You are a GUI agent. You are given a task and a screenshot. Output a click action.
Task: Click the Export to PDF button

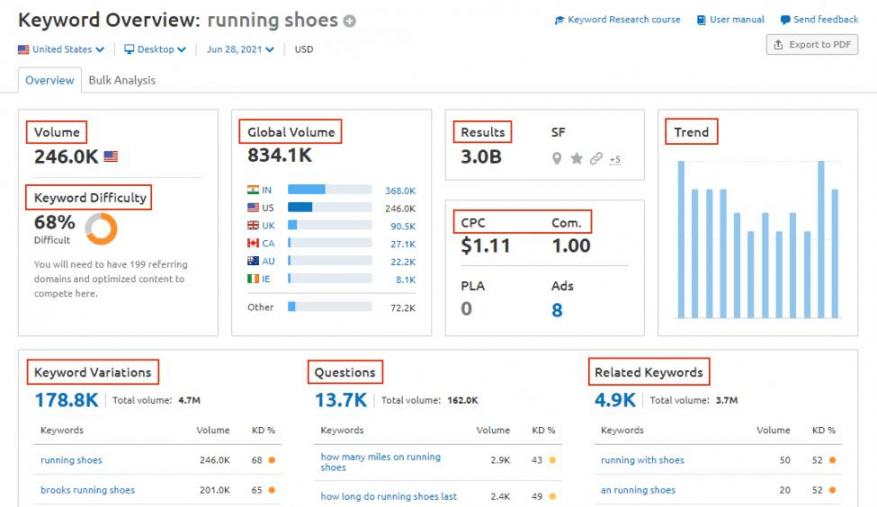[x=812, y=45]
